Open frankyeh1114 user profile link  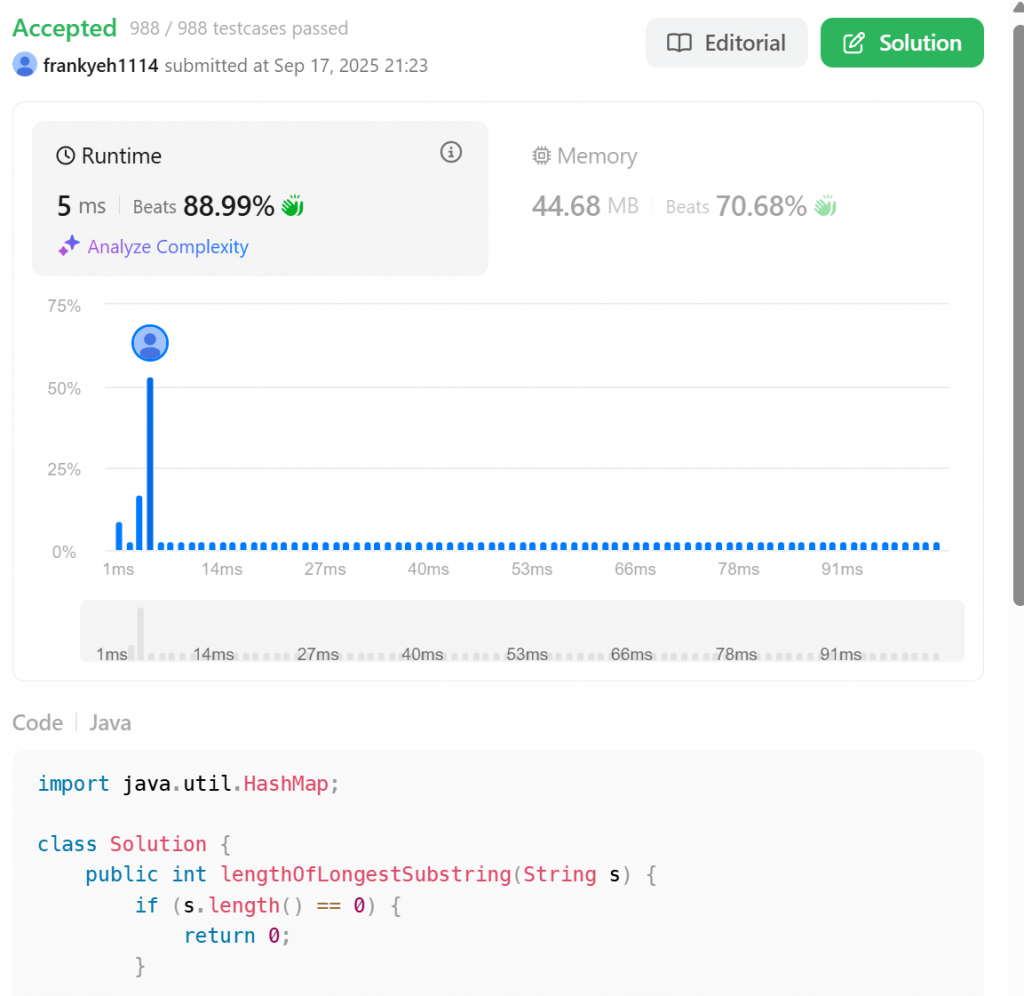101,66
